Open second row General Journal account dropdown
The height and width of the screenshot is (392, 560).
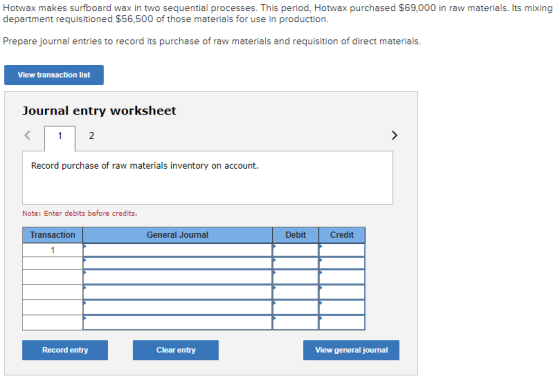(178, 263)
